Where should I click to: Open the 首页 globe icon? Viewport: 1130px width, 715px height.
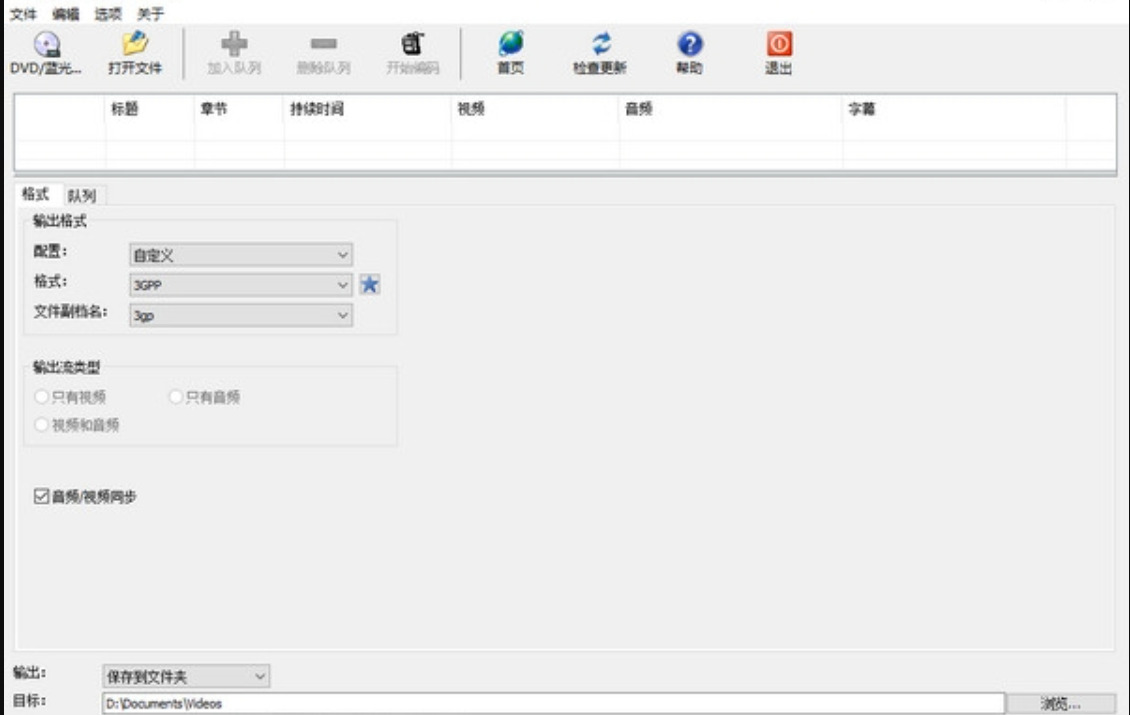coord(511,44)
